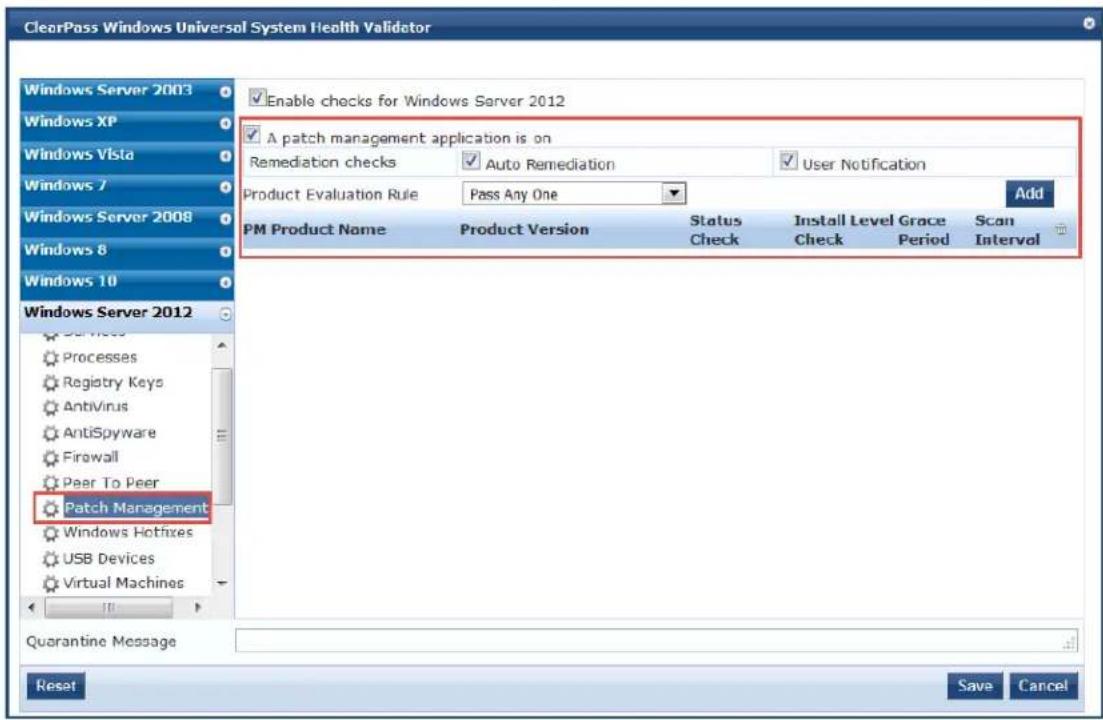Expand the Windows 10 section

click(x=127, y=283)
